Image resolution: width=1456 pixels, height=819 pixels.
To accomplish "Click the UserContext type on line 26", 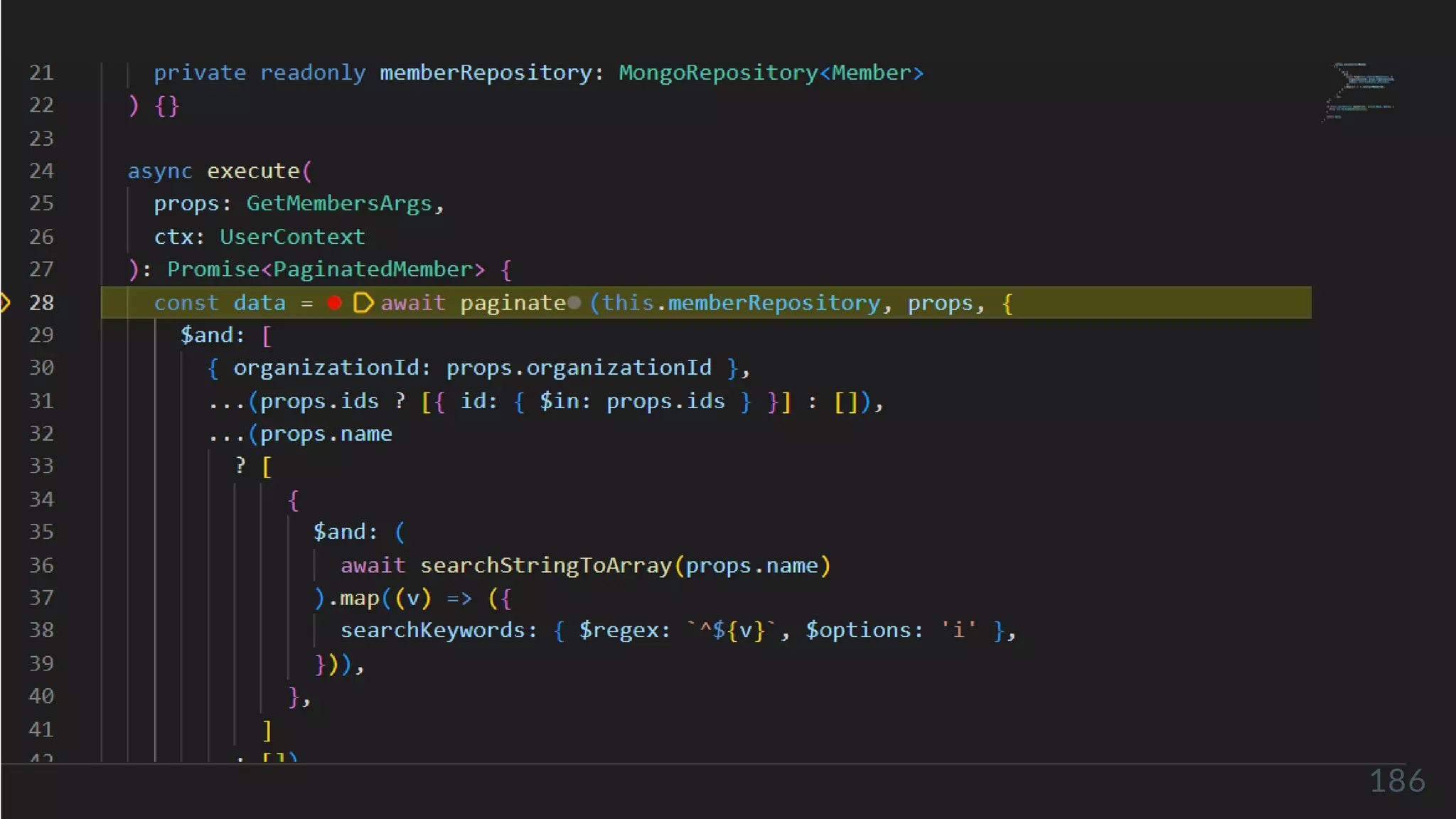I will pyautogui.click(x=291, y=237).
